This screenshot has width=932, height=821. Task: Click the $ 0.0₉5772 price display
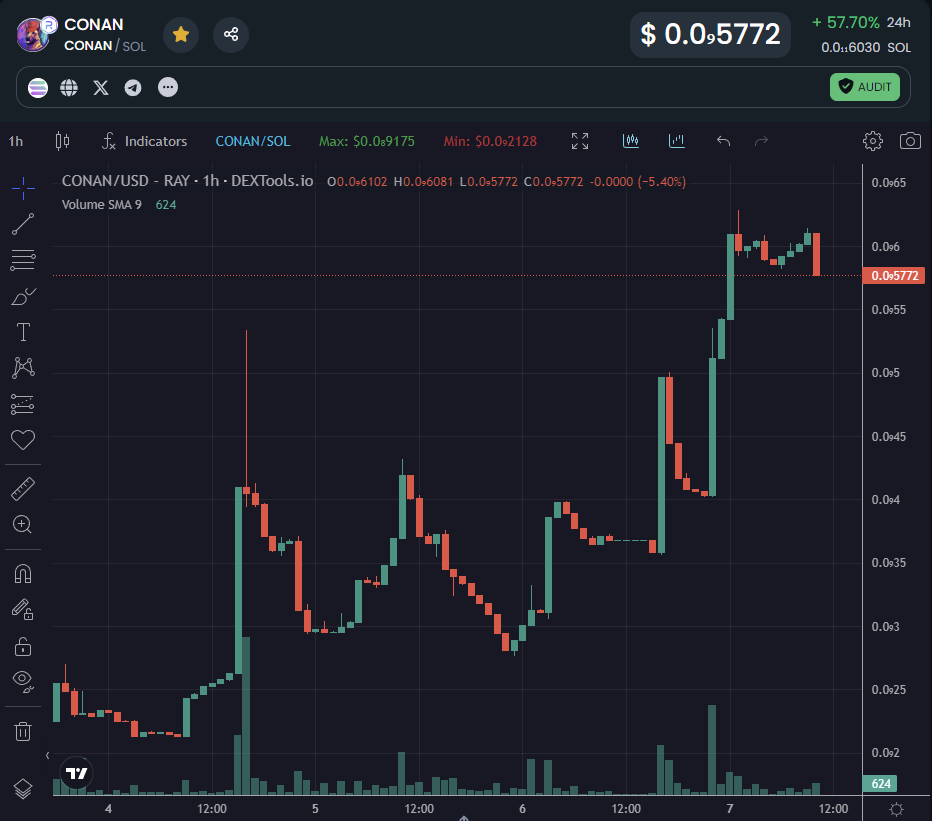tap(710, 34)
